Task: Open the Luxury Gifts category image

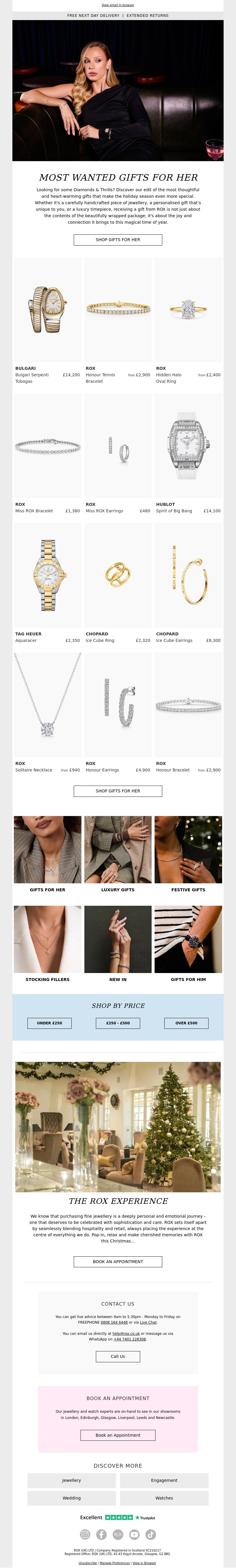Action: (118, 850)
